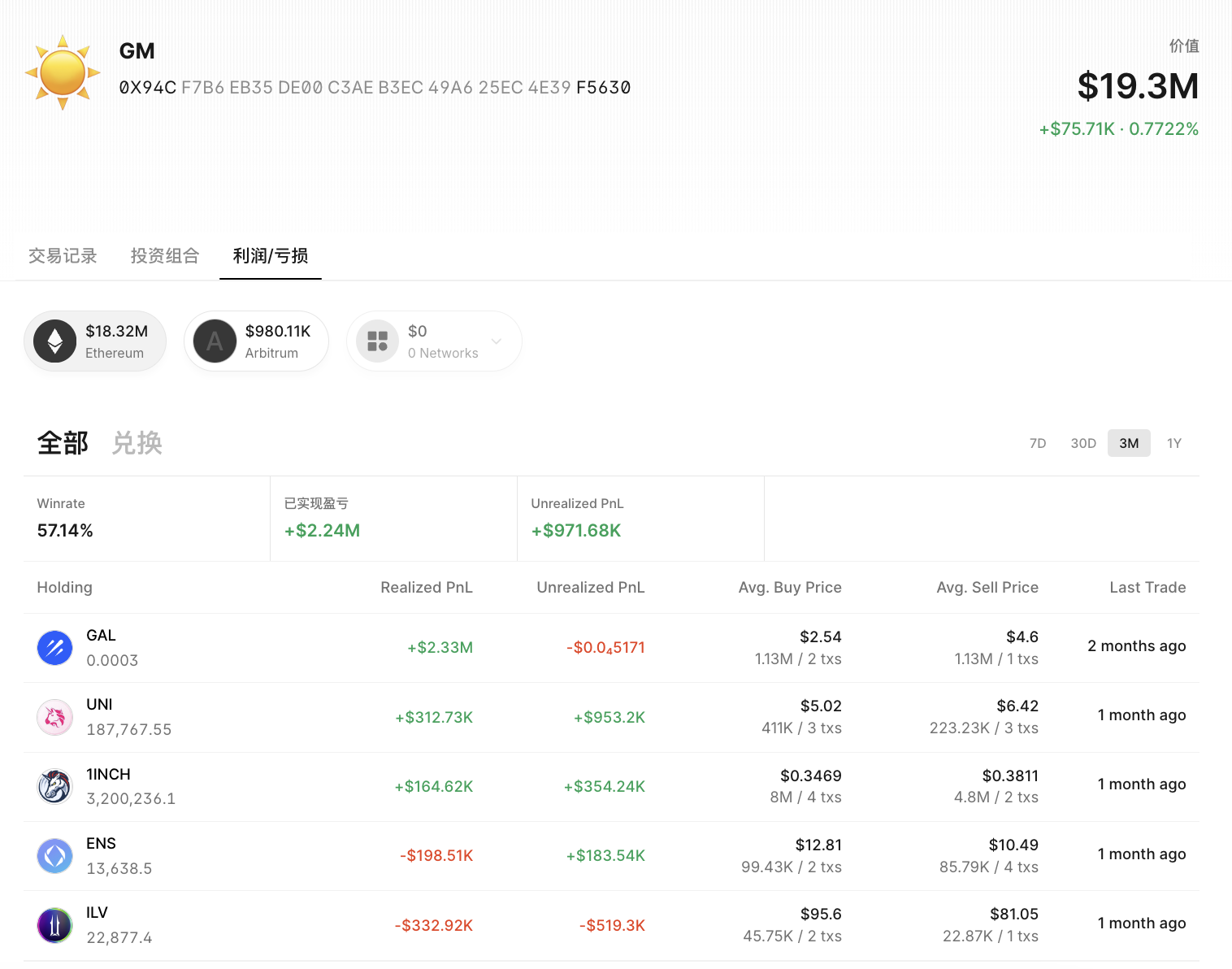Click the Arbitrum network logo
This screenshot has width=1232, height=969.
coord(215,341)
